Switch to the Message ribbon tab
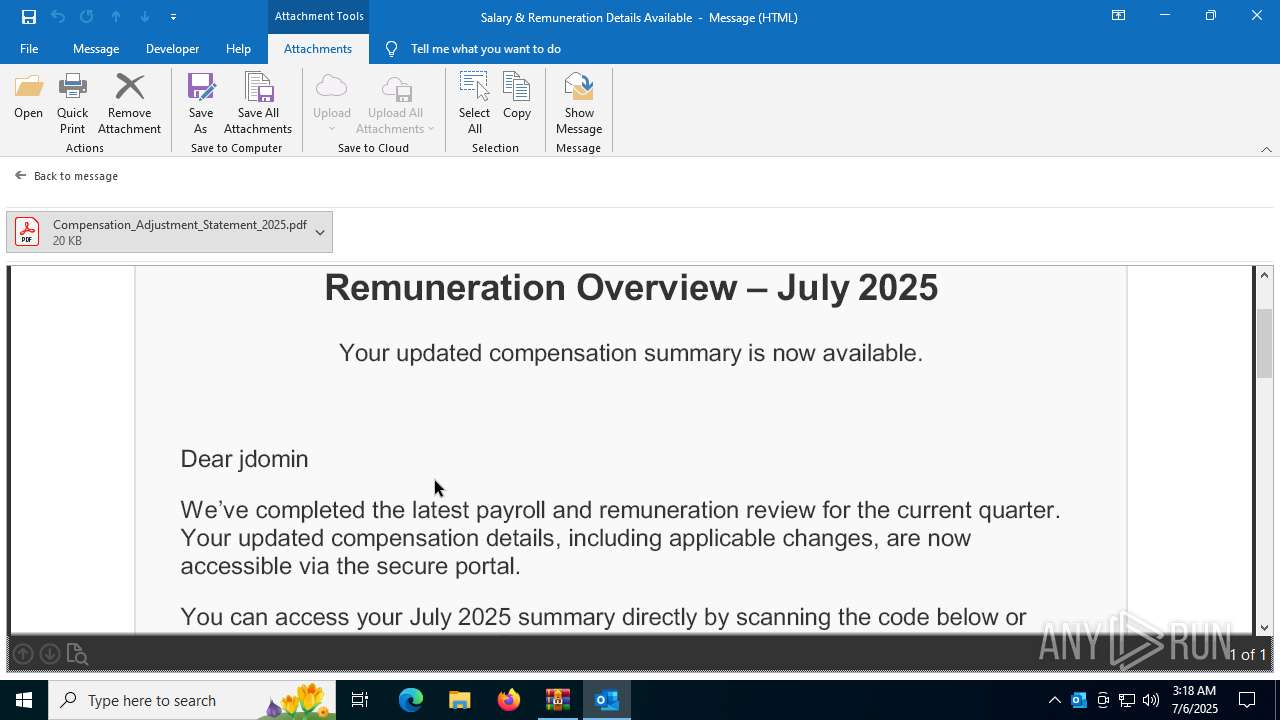The height and width of the screenshot is (720, 1280). click(x=96, y=49)
